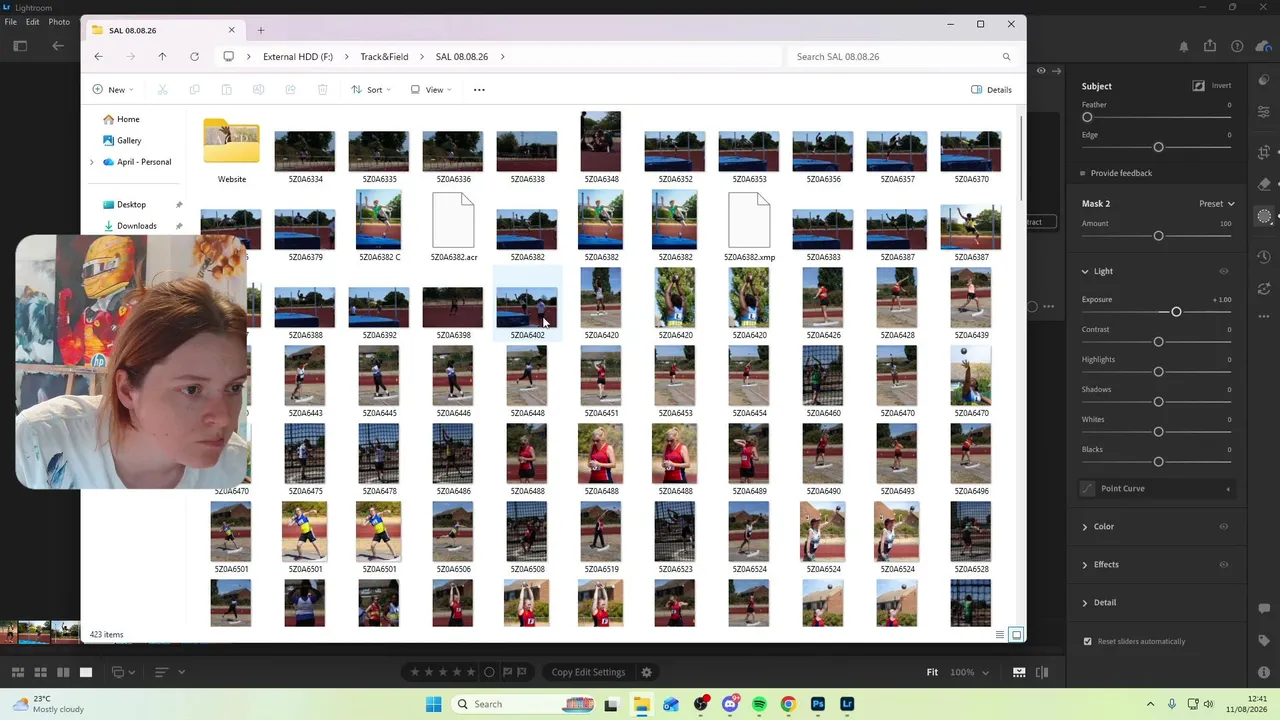Image resolution: width=1280 pixels, height=720 pixels.
Task: Expand April - Personal in navigation pane
Action: click(92, 162)
